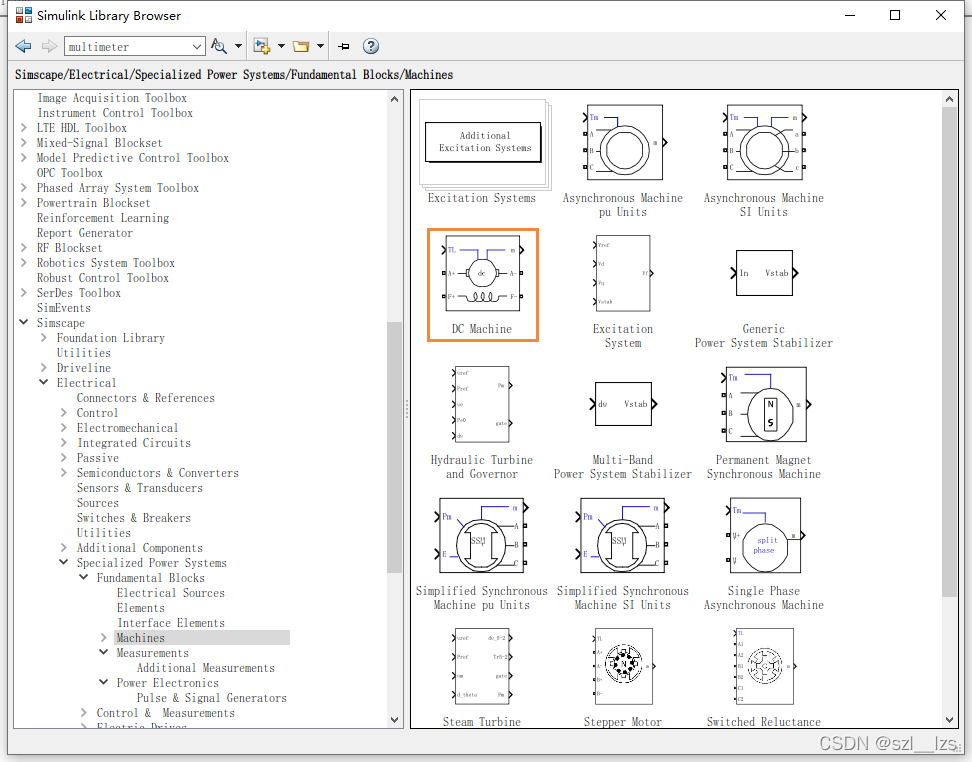Screen dimensions: 972x762
Task: Expand the Semiconductors & Converters node
Action: tap(63, 472)
